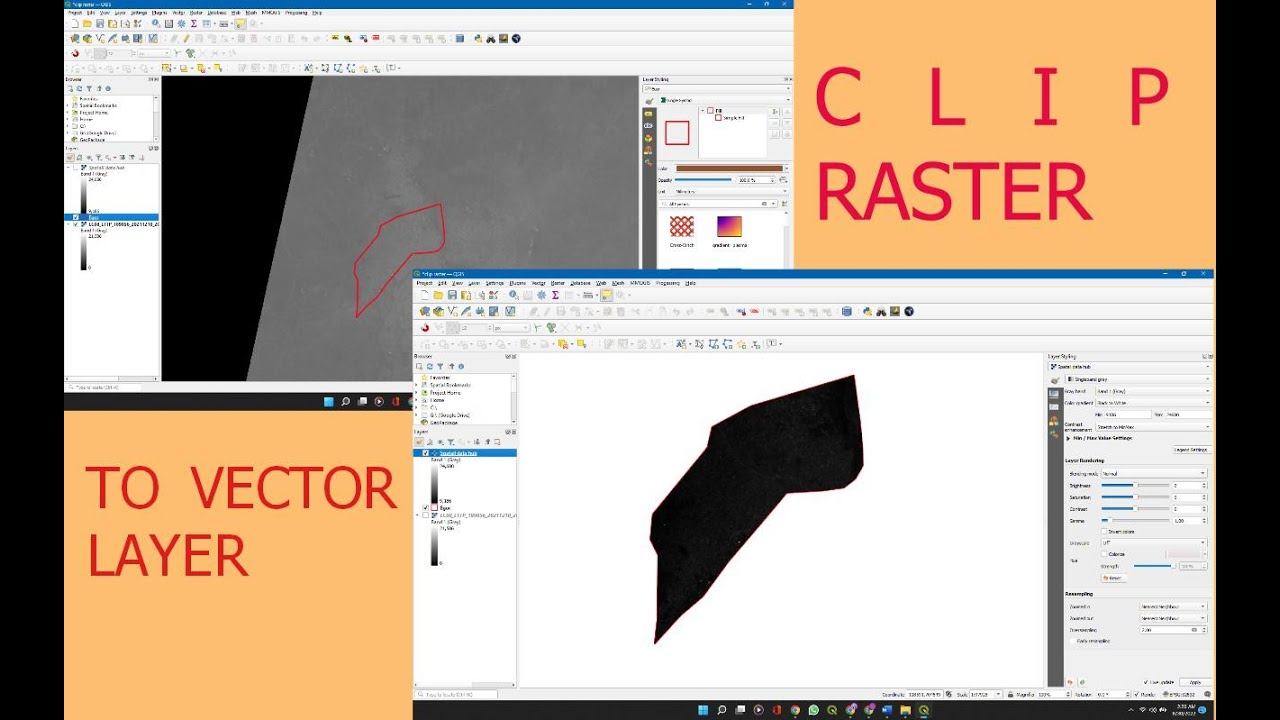1280x720 pixels.
Task: Click Open Project folder icon in front window
Action: tap(438, 295)
